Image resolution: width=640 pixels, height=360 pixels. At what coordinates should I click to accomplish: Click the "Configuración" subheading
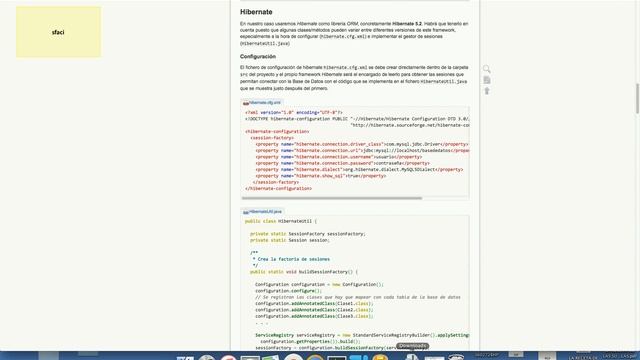[x=258, y=56]
